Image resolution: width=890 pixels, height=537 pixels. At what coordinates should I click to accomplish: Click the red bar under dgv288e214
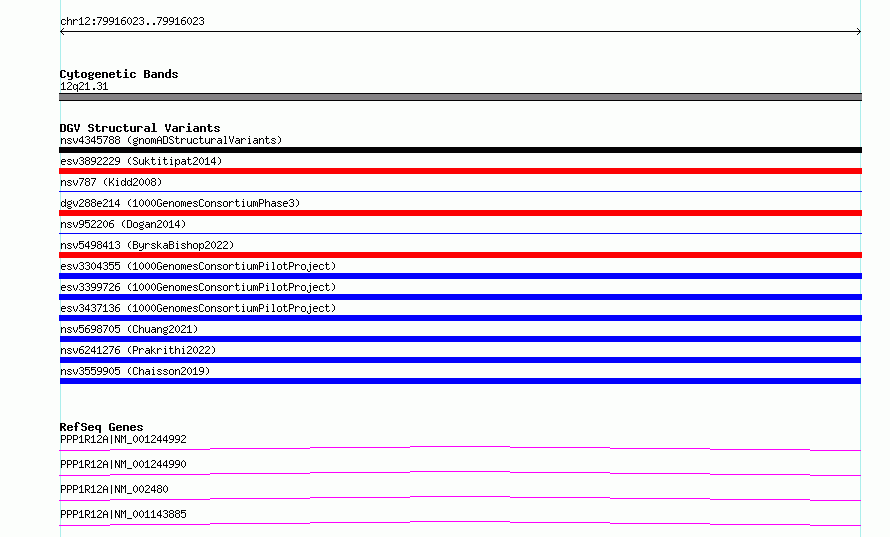pyautogui.click(x=460, y=213)
